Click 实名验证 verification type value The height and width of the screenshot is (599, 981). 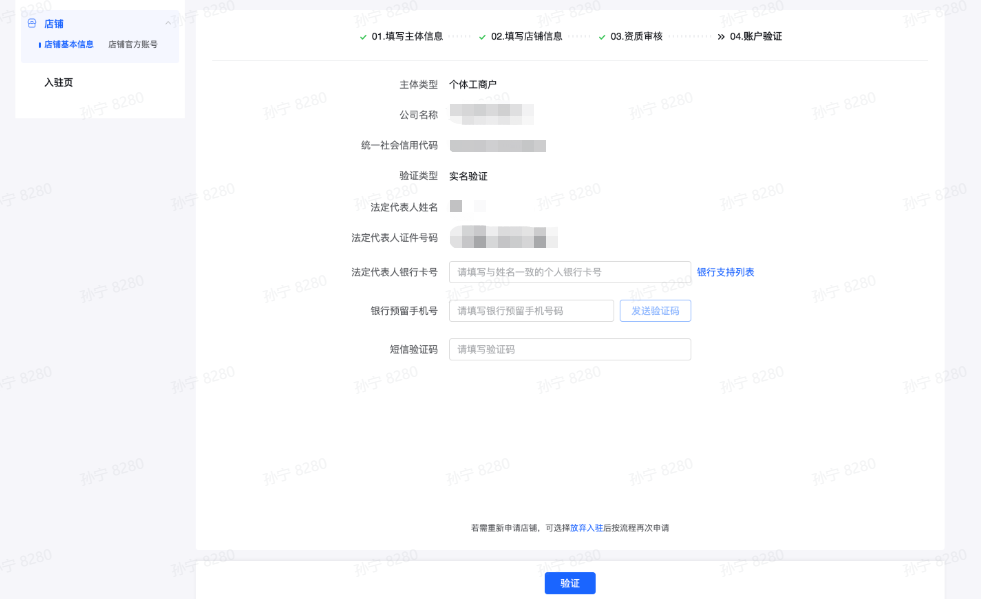(x=468, y=177)
